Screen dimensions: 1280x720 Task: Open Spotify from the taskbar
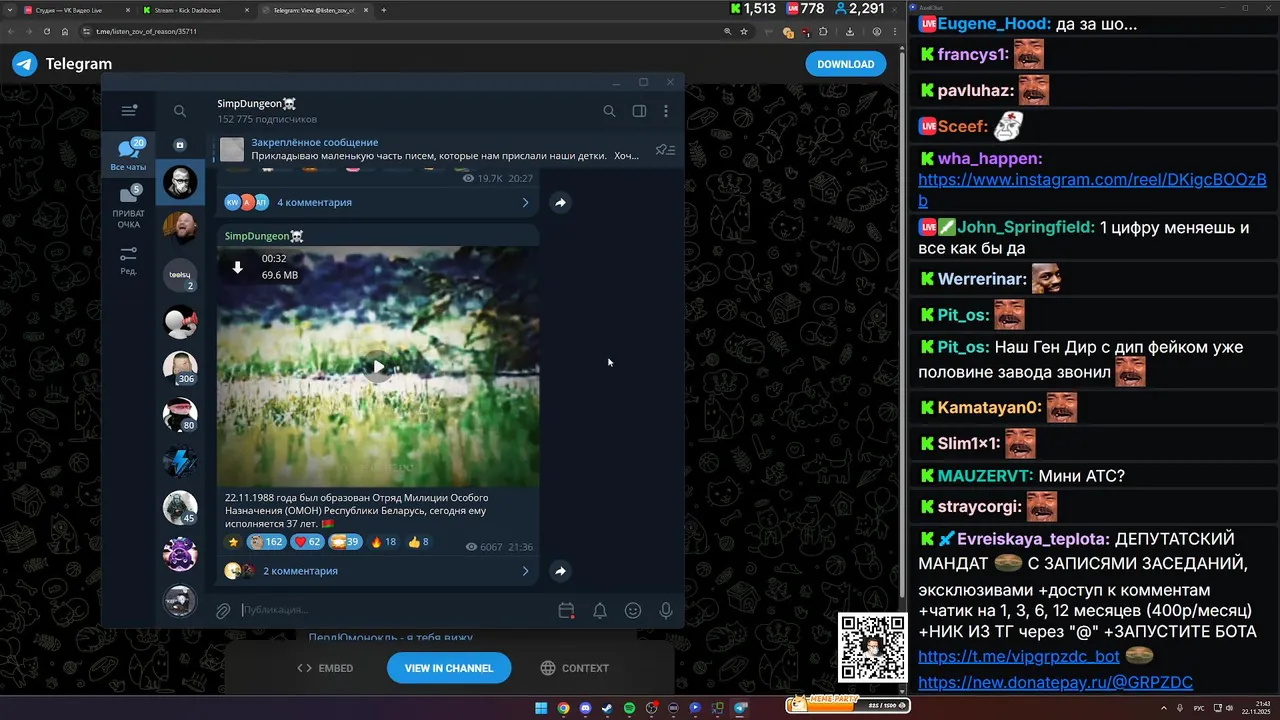pos(629,708)
